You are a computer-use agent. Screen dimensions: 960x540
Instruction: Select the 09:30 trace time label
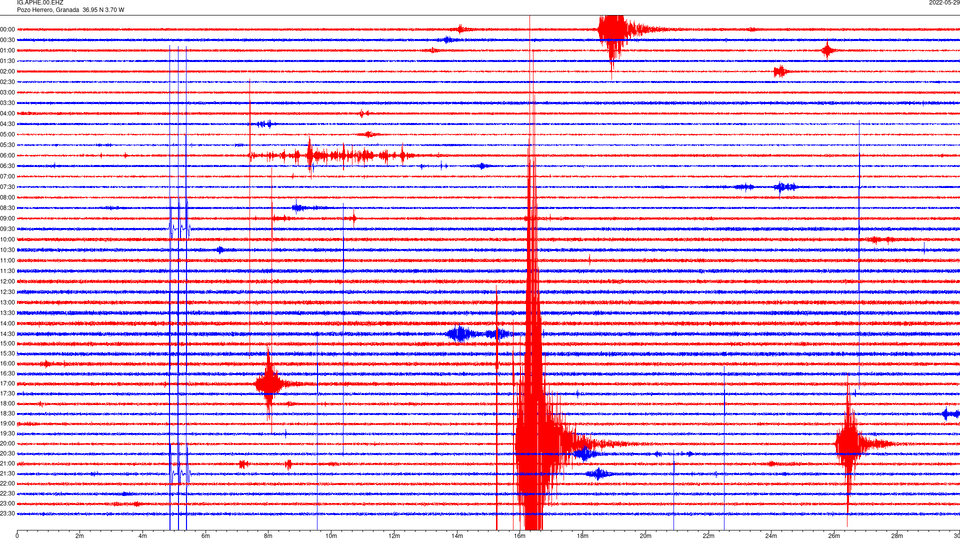[8, 229]
